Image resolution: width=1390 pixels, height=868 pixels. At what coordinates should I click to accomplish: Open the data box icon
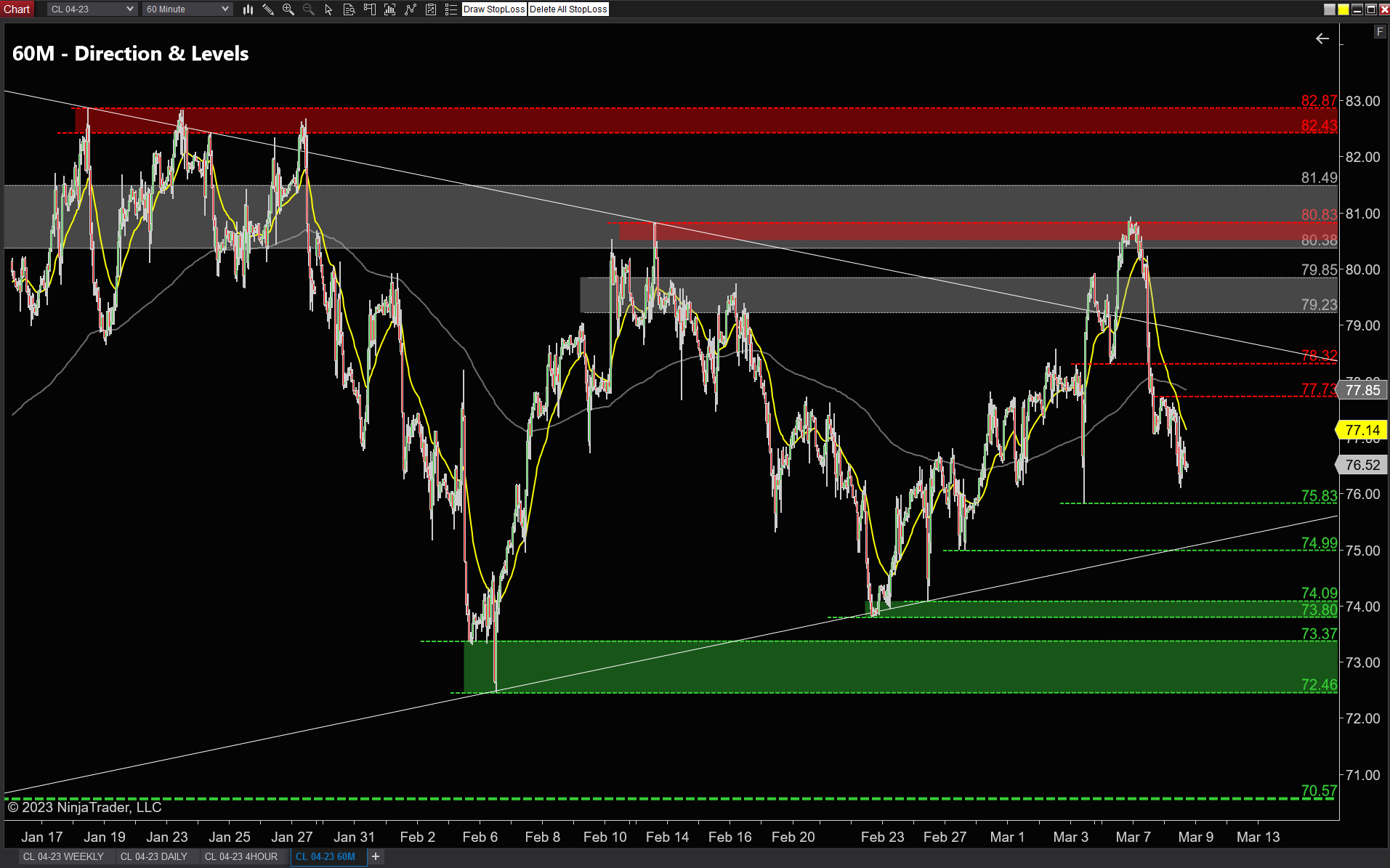click(349, 9)
